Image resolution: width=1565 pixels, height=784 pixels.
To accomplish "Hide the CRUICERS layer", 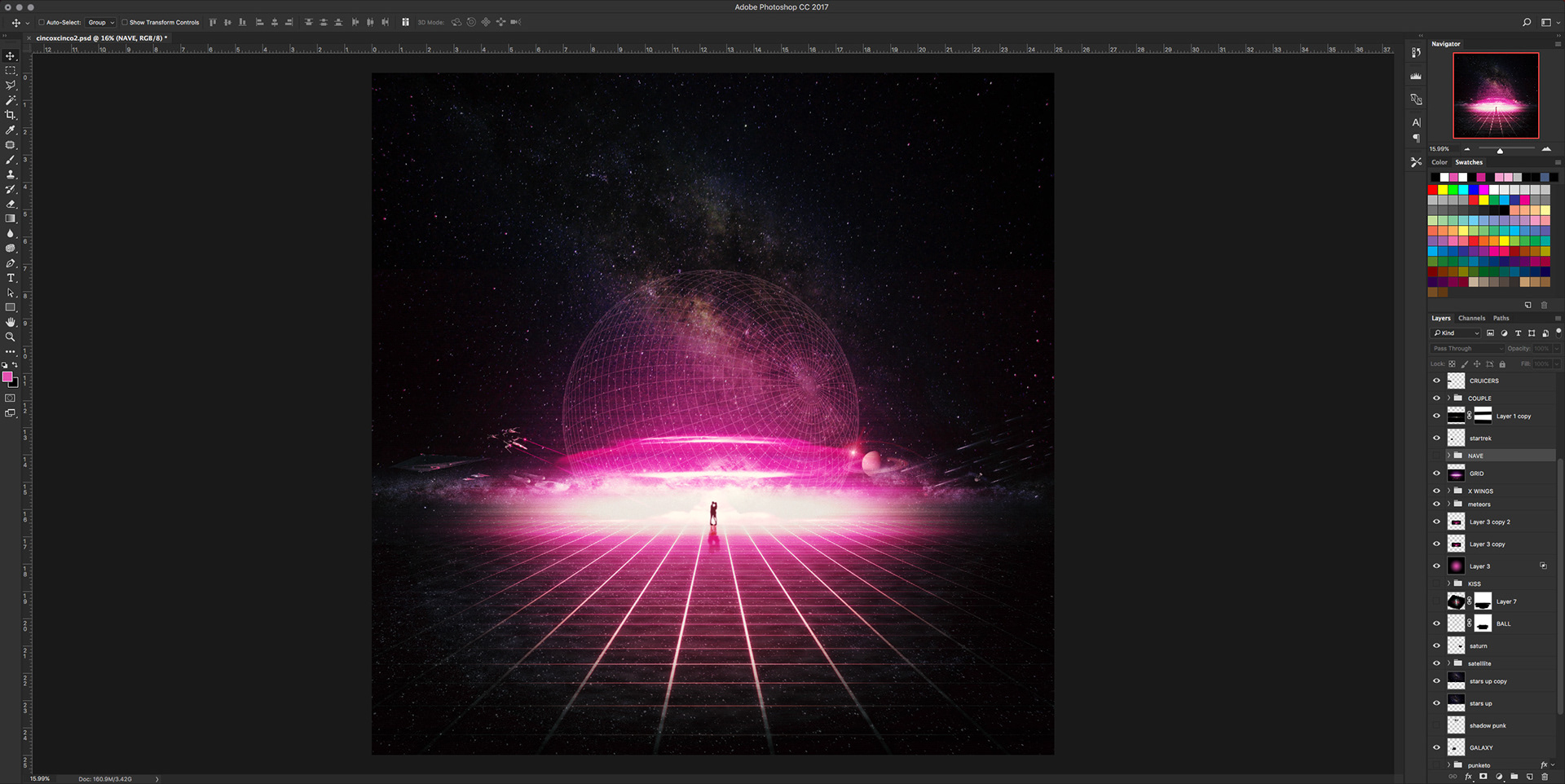I will (x=1437, y=381).
